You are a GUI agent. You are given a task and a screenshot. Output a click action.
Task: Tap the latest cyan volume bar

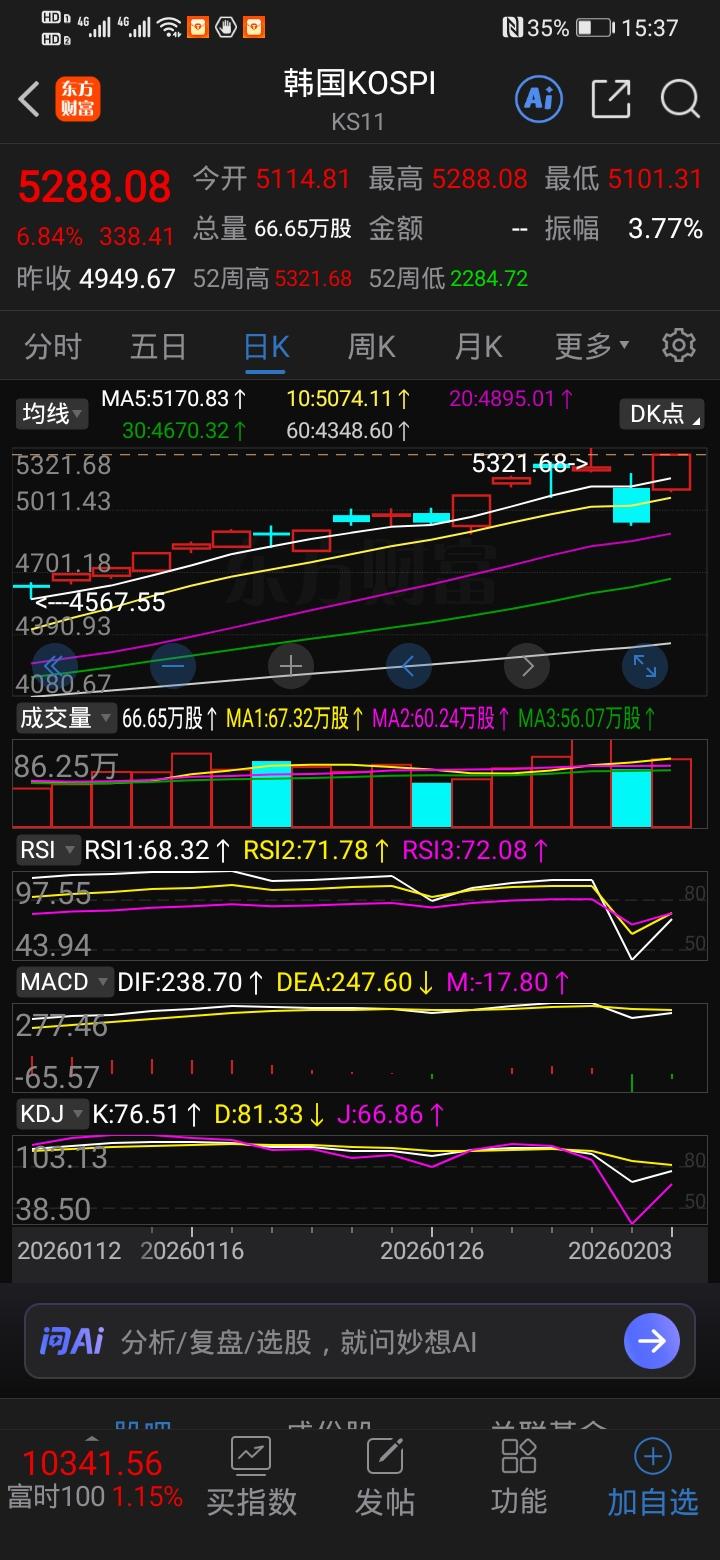click(x=631, y=797)
